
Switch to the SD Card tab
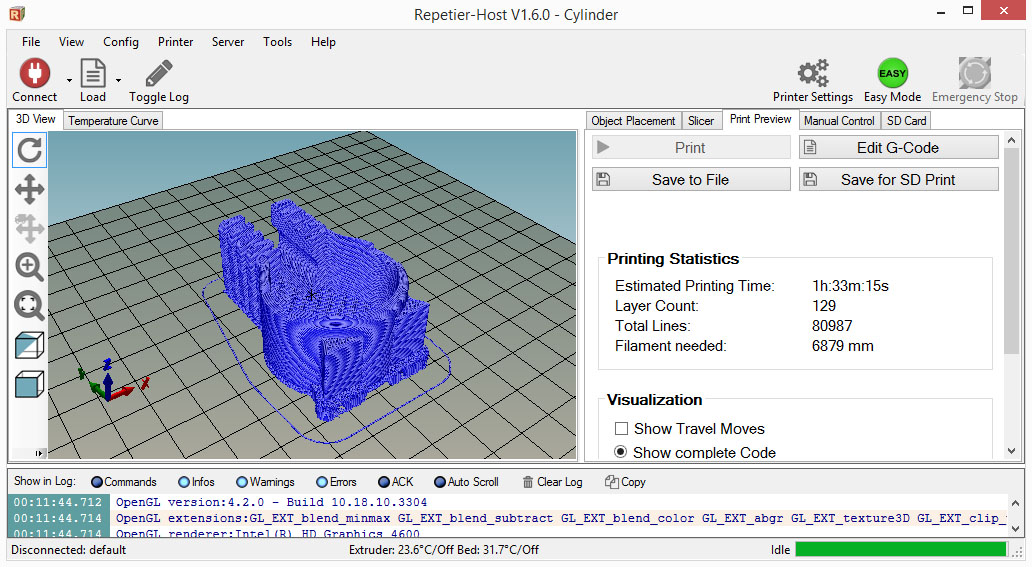[906, 121]
